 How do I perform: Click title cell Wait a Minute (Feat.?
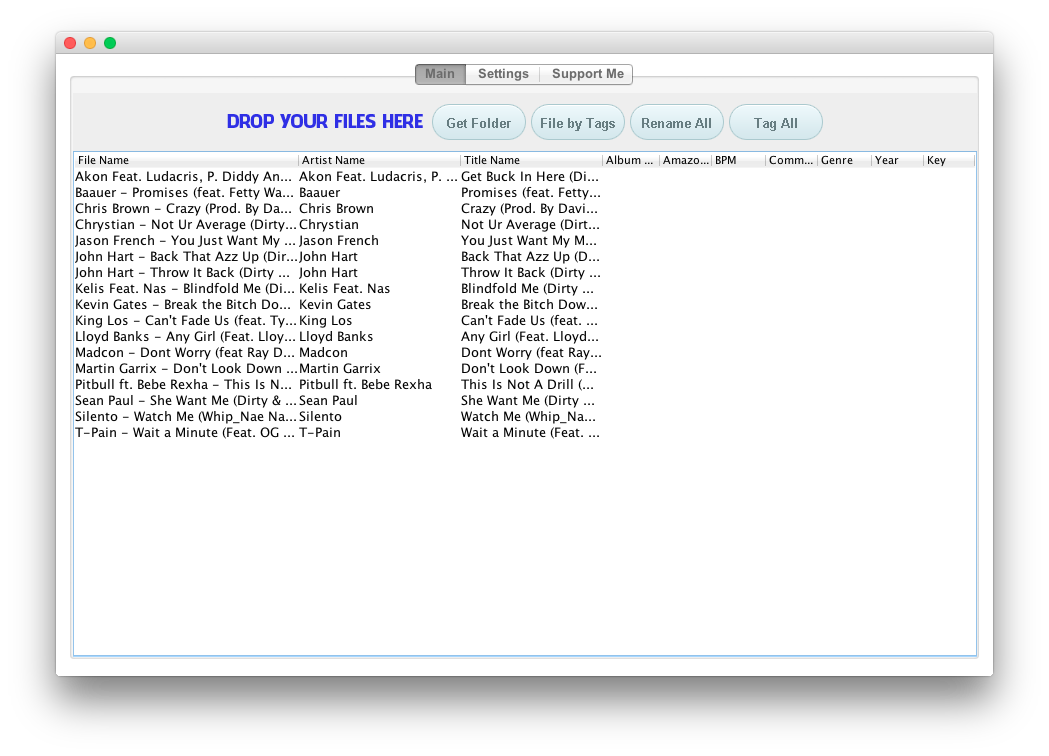tap(531, 433)
